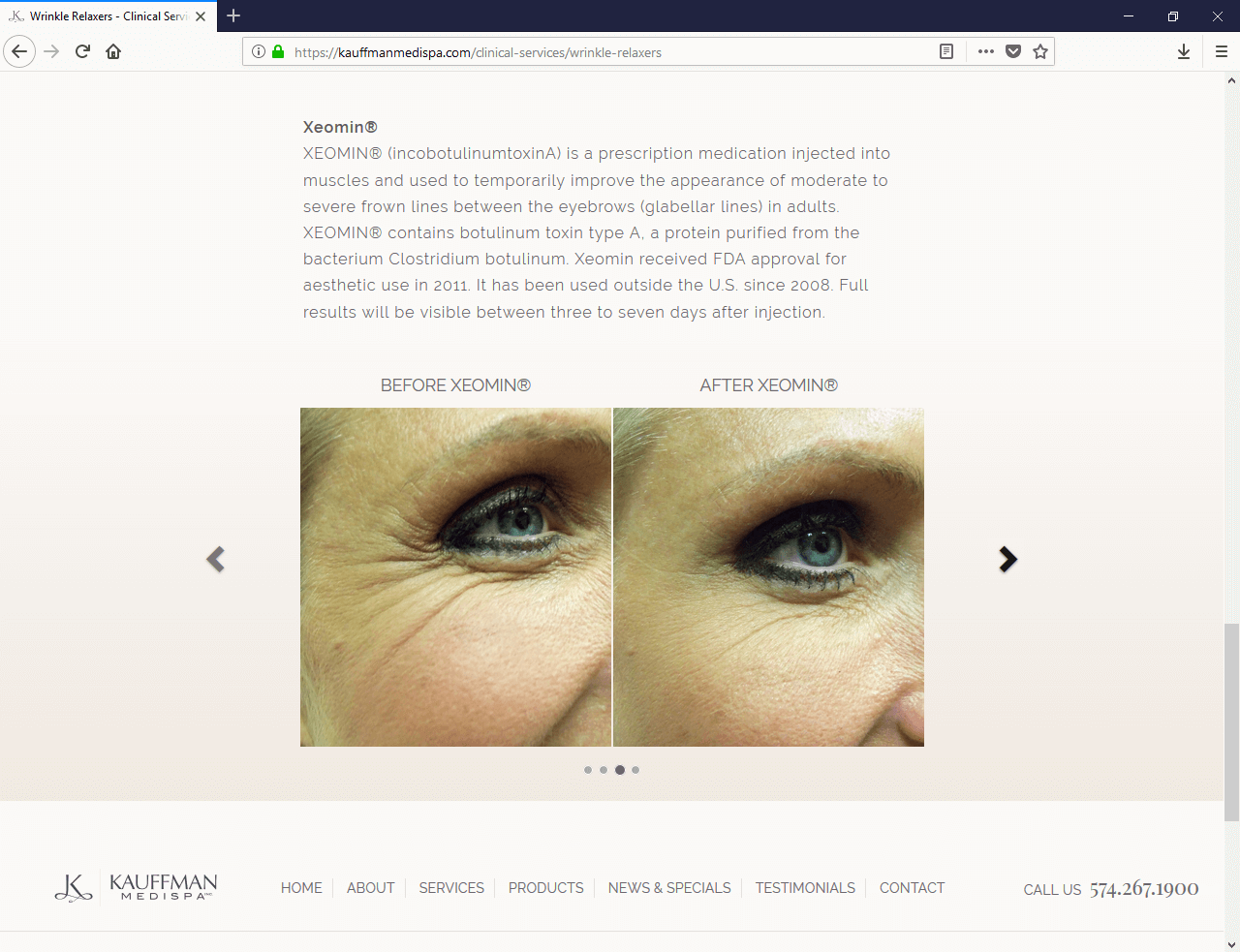Click the After Xeomin photo
Screen dimensions: 1240x952
(x=768, y=577)
